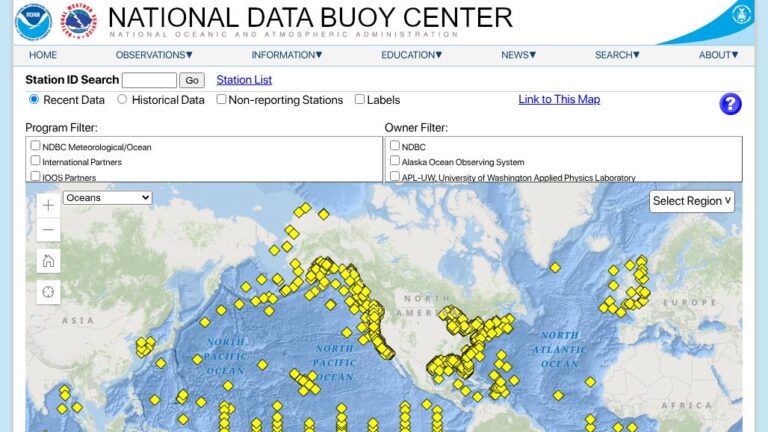768x432 pixels.
Task: Zoom out with the map minus button
Action: click(48, 230)
